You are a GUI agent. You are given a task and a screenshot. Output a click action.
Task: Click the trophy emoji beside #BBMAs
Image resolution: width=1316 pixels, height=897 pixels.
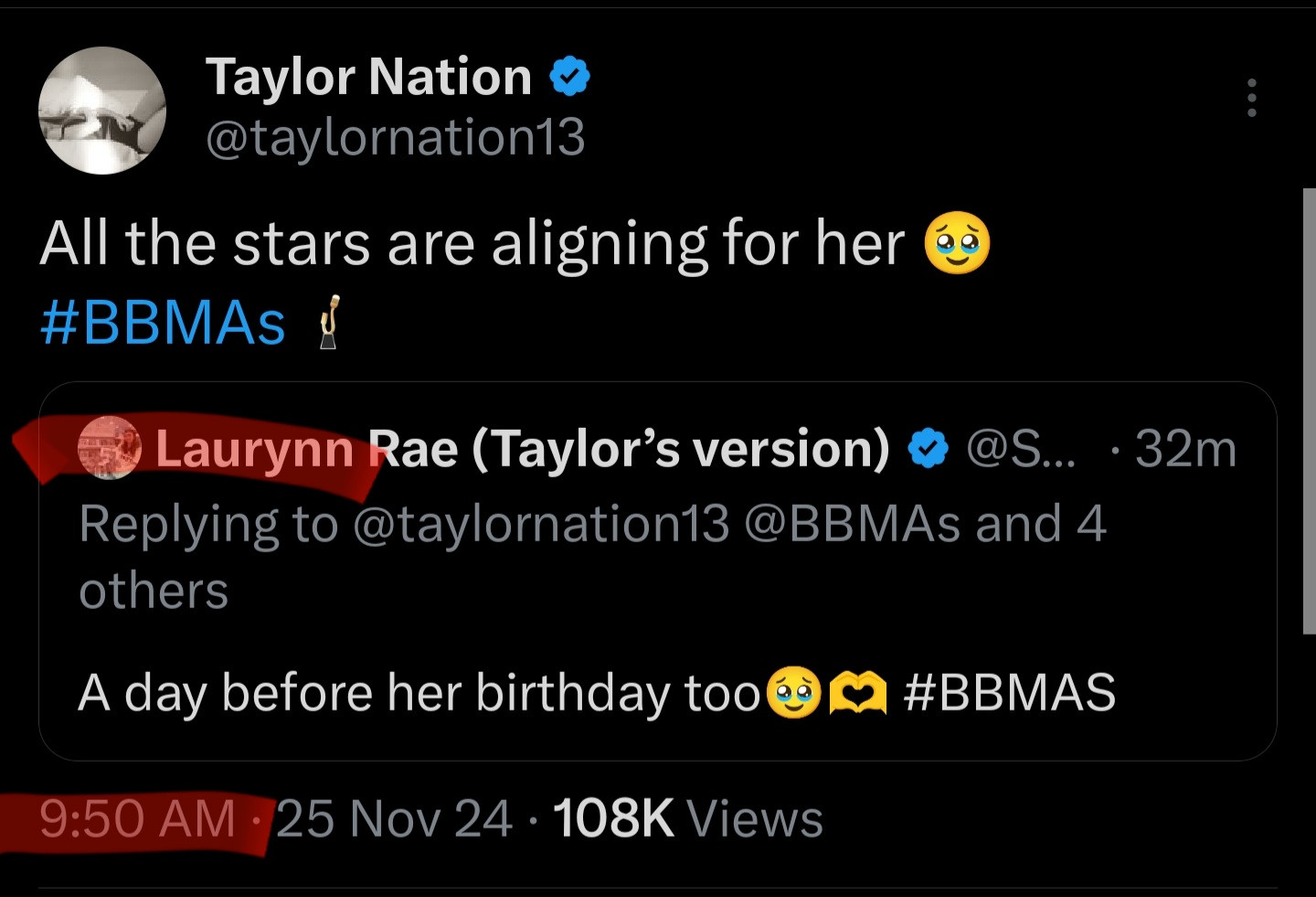click(x=329, y=323)
